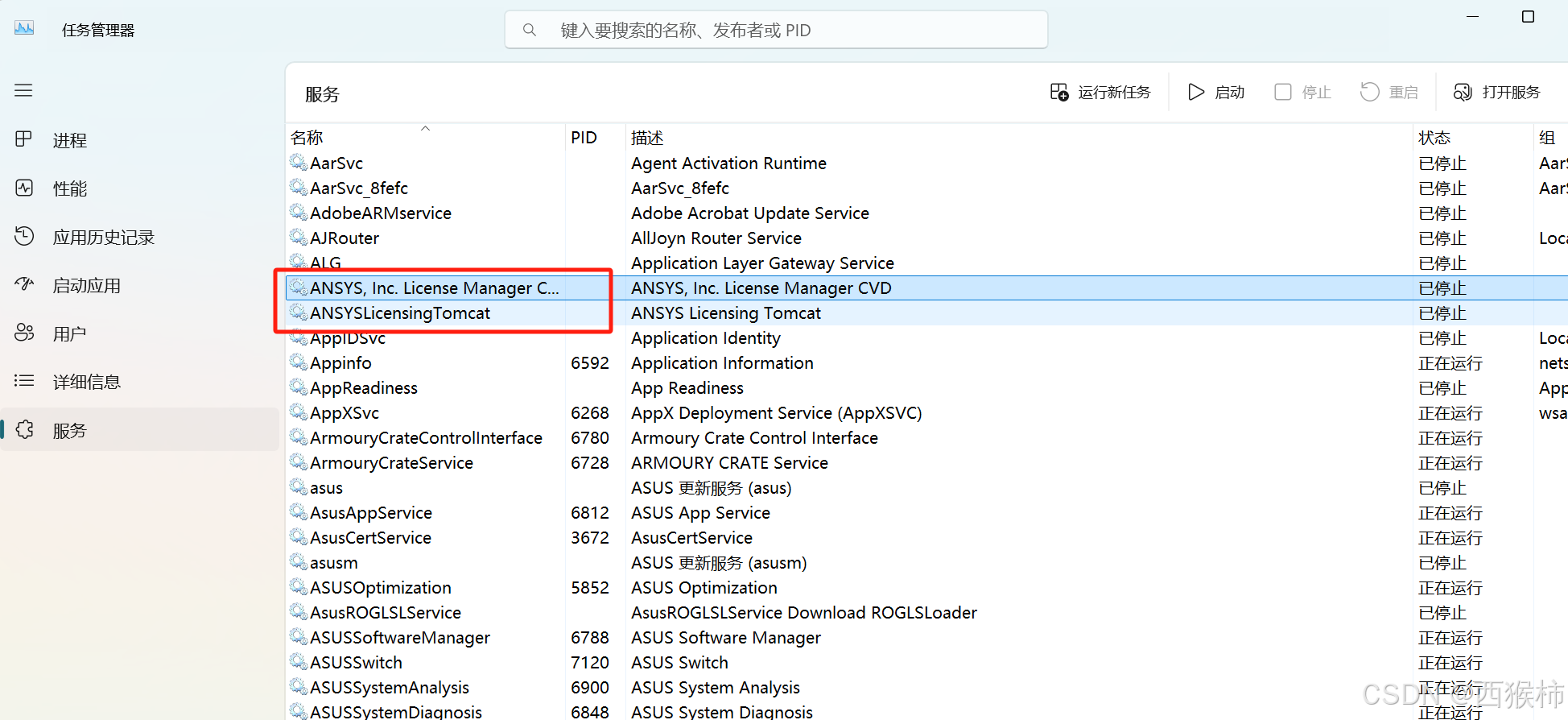
Task: Click the magnifier search icon
Action: [529, 30]
